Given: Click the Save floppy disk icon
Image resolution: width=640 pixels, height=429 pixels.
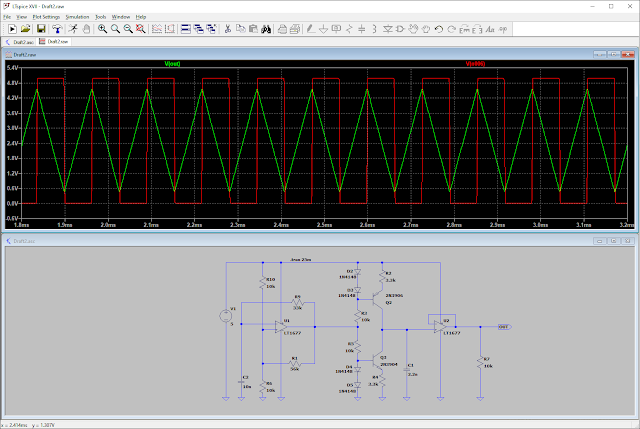Looking at the screenshot, I should pos(41,29).
